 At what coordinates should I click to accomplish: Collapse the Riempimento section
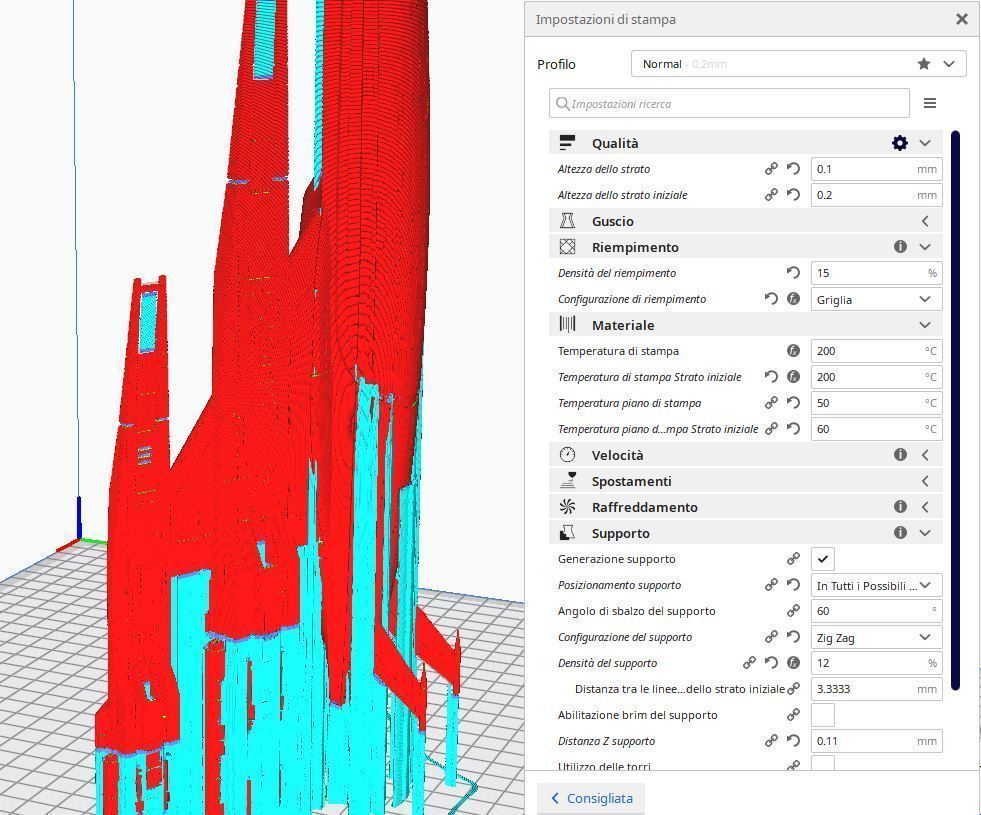(x=925, y=247)
